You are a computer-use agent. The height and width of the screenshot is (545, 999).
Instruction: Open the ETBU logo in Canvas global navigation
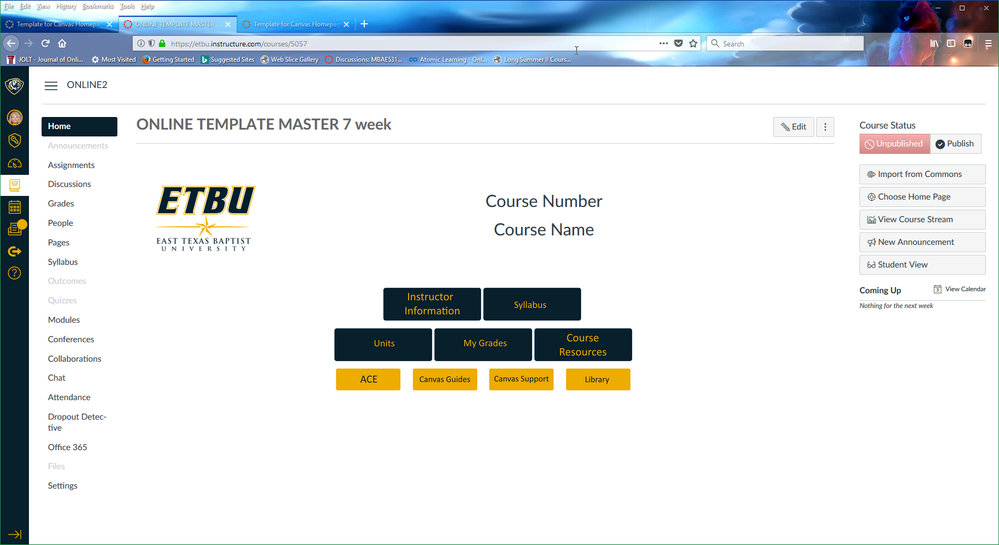[x=14, y=85]
